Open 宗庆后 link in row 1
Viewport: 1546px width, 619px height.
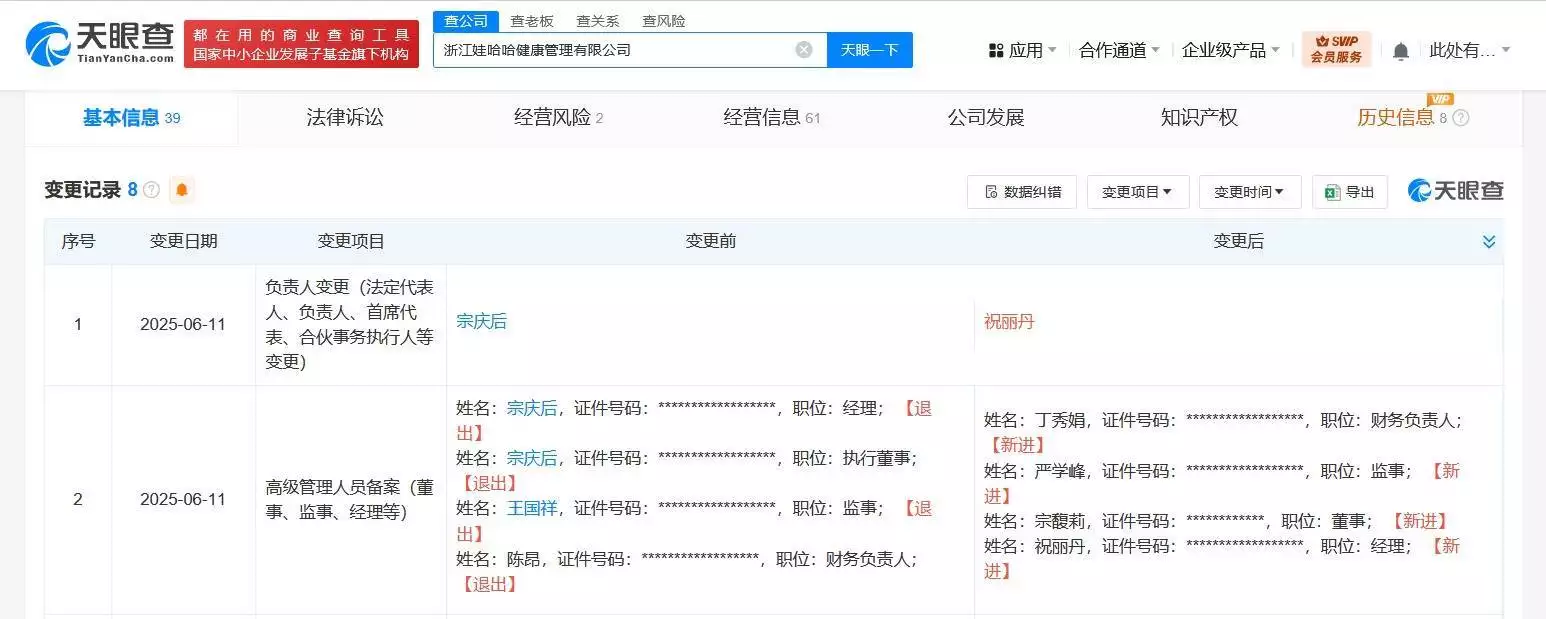(482, 322)
